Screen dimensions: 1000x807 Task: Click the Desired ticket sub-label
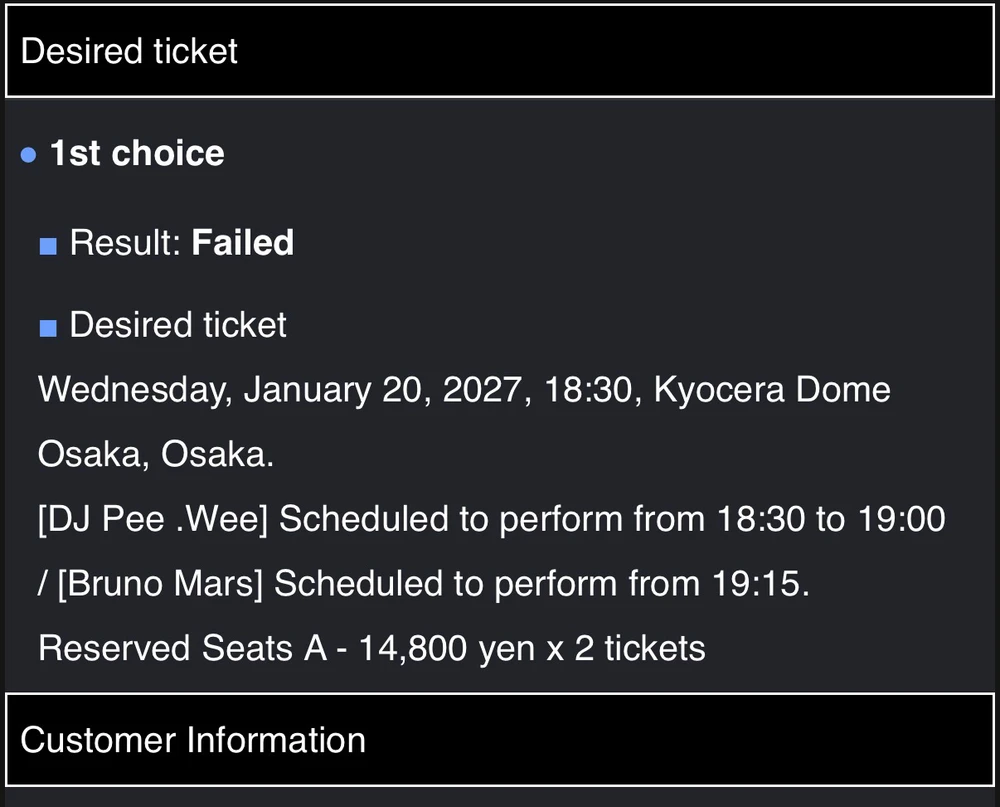click(x=178, y=325)
